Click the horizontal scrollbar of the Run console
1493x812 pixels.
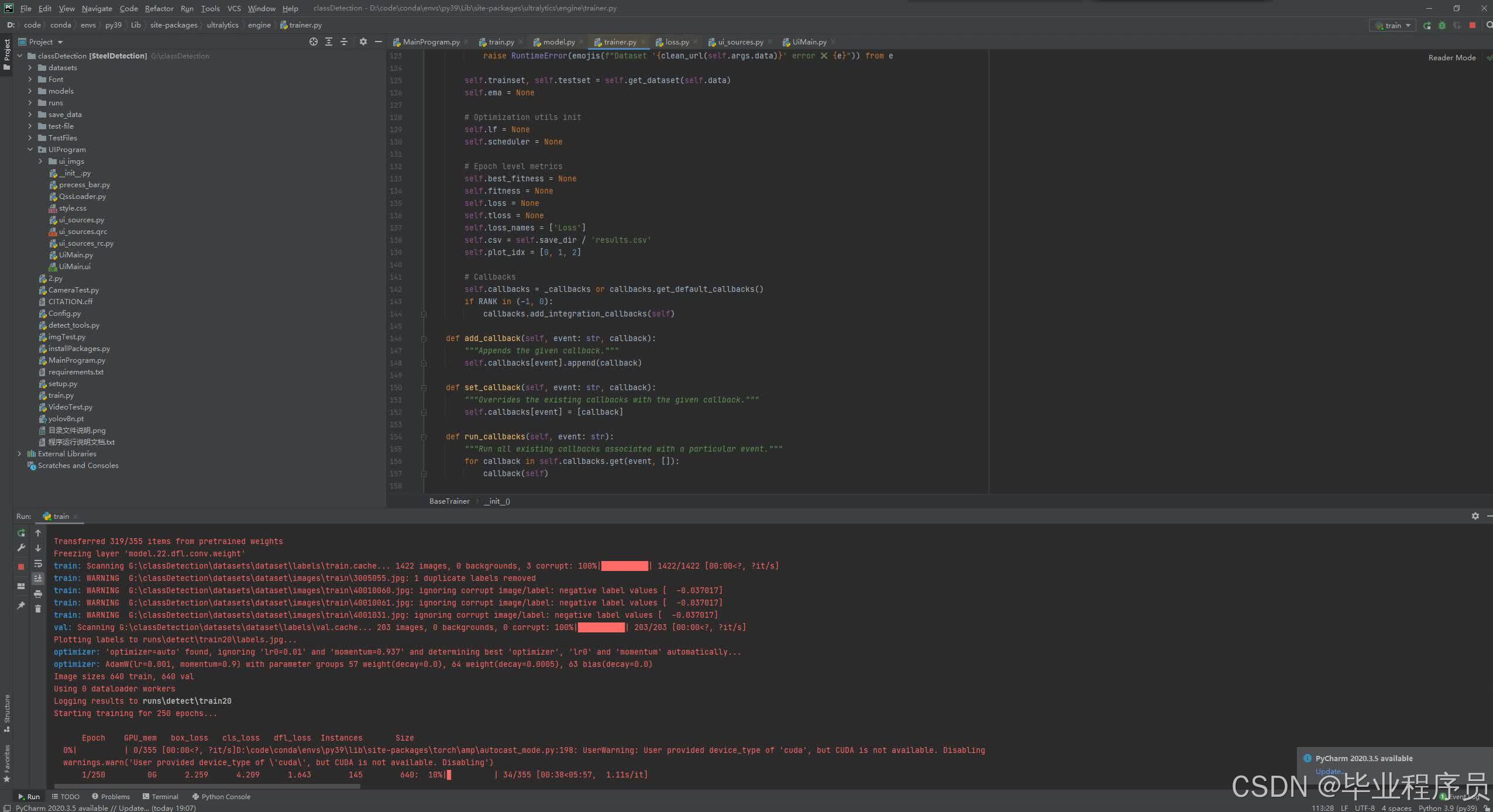207,786
